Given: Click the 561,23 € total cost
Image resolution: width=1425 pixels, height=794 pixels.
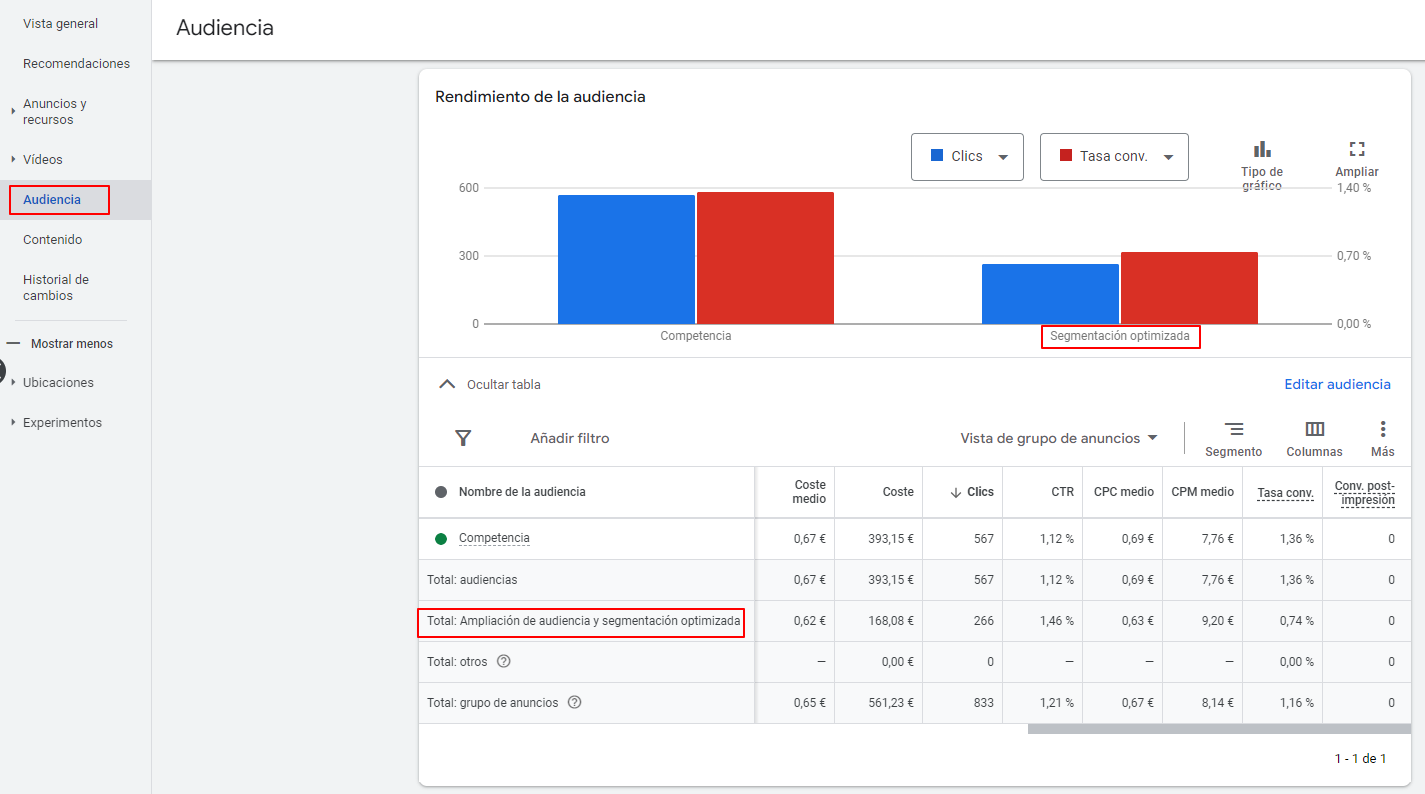Looking at the screenshot, I should pyautogui.click(x=890, y=703).
